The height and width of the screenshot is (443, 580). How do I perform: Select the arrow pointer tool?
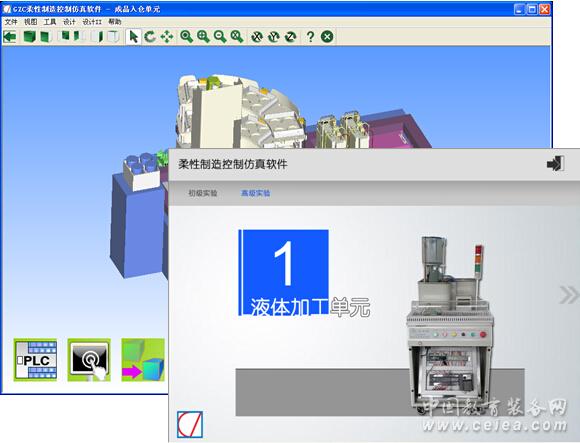point(134,37)
